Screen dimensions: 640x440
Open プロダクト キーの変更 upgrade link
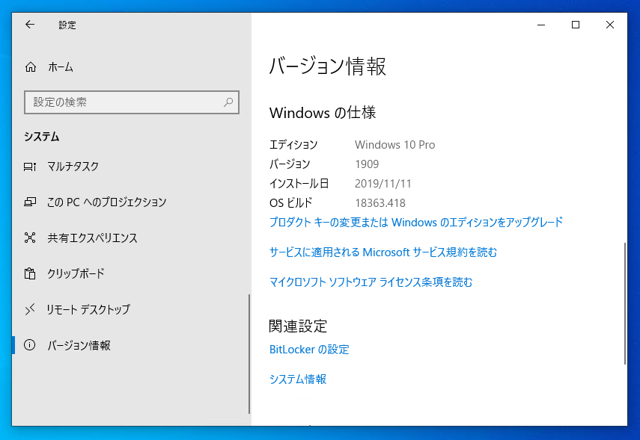416,222
